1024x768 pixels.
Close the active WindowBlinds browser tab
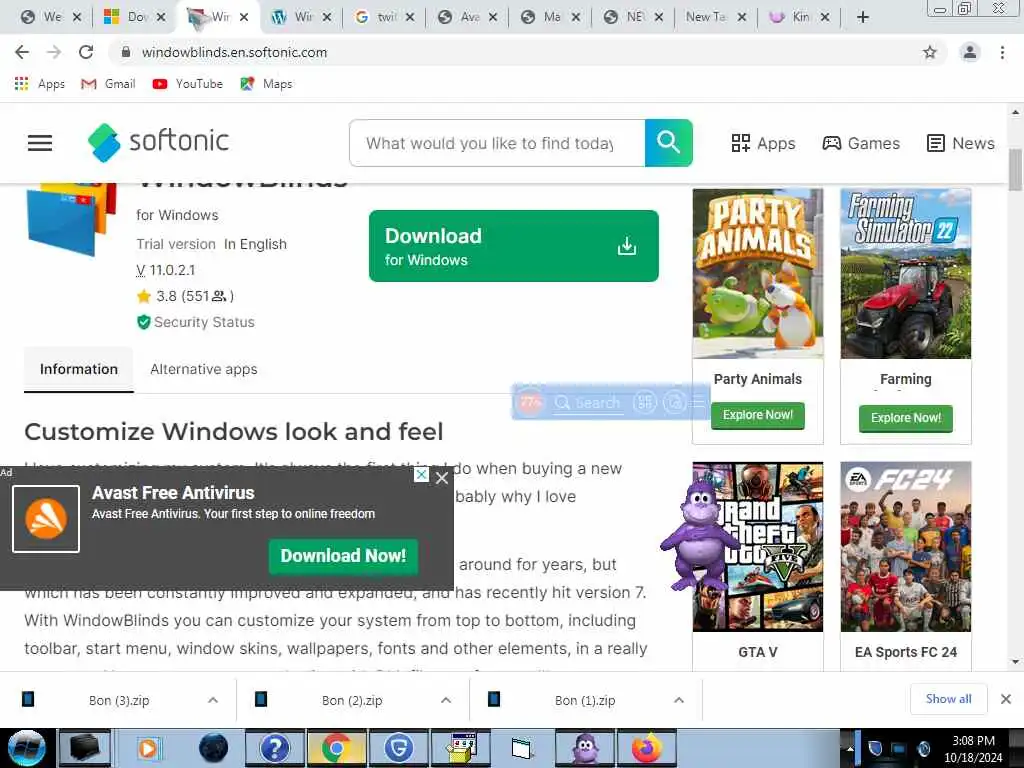244,17
